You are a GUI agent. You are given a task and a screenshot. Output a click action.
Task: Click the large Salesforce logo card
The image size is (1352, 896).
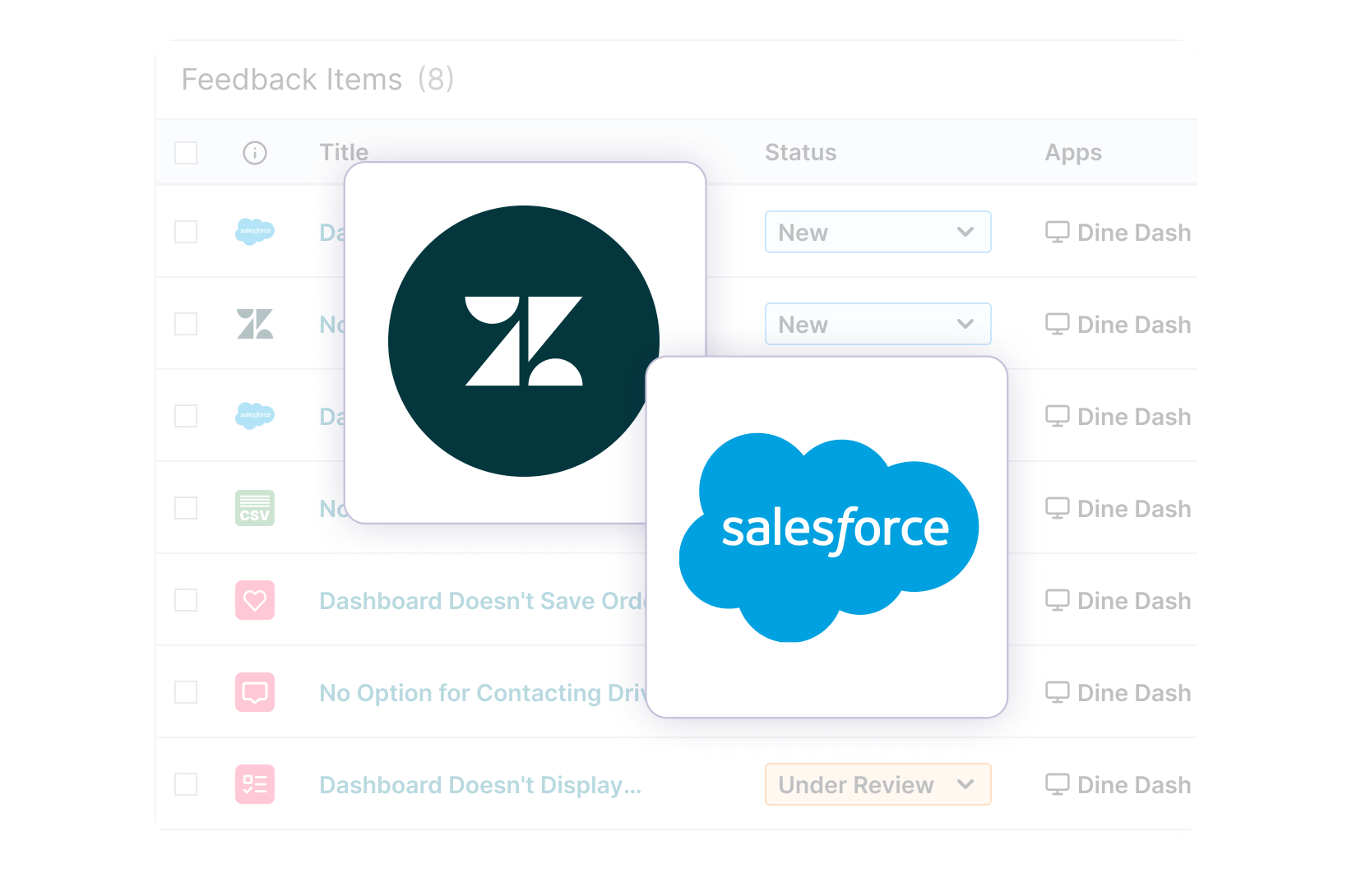click(x=827, y=537)
